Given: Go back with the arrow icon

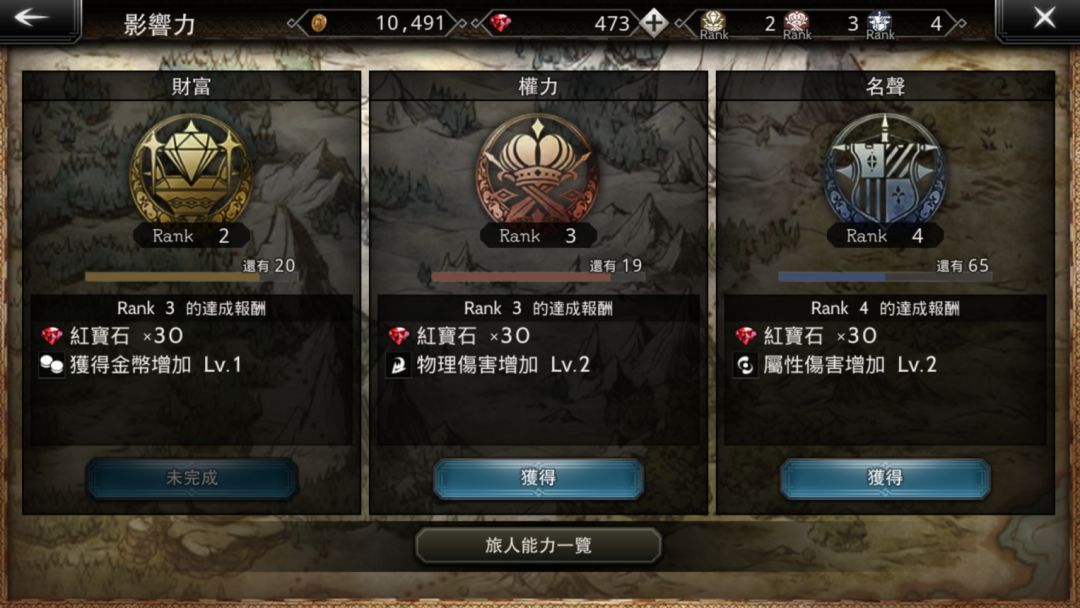Looking at the screenshot, I should tap(32, 17).
